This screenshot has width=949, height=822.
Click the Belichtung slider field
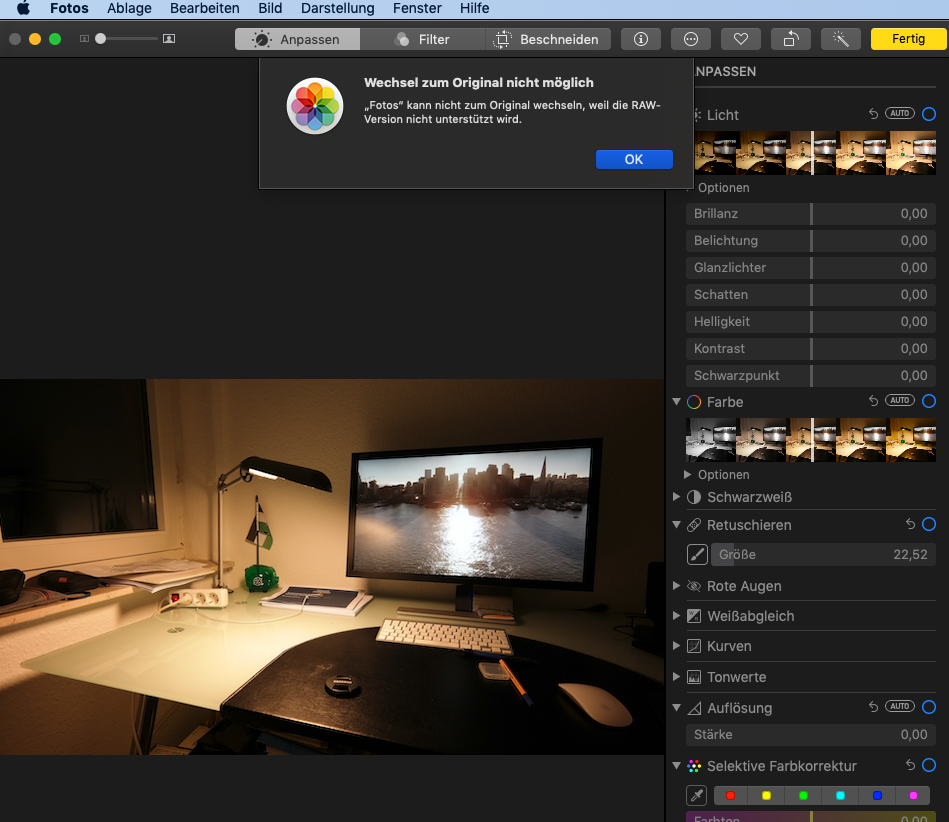tap(810, 241)
